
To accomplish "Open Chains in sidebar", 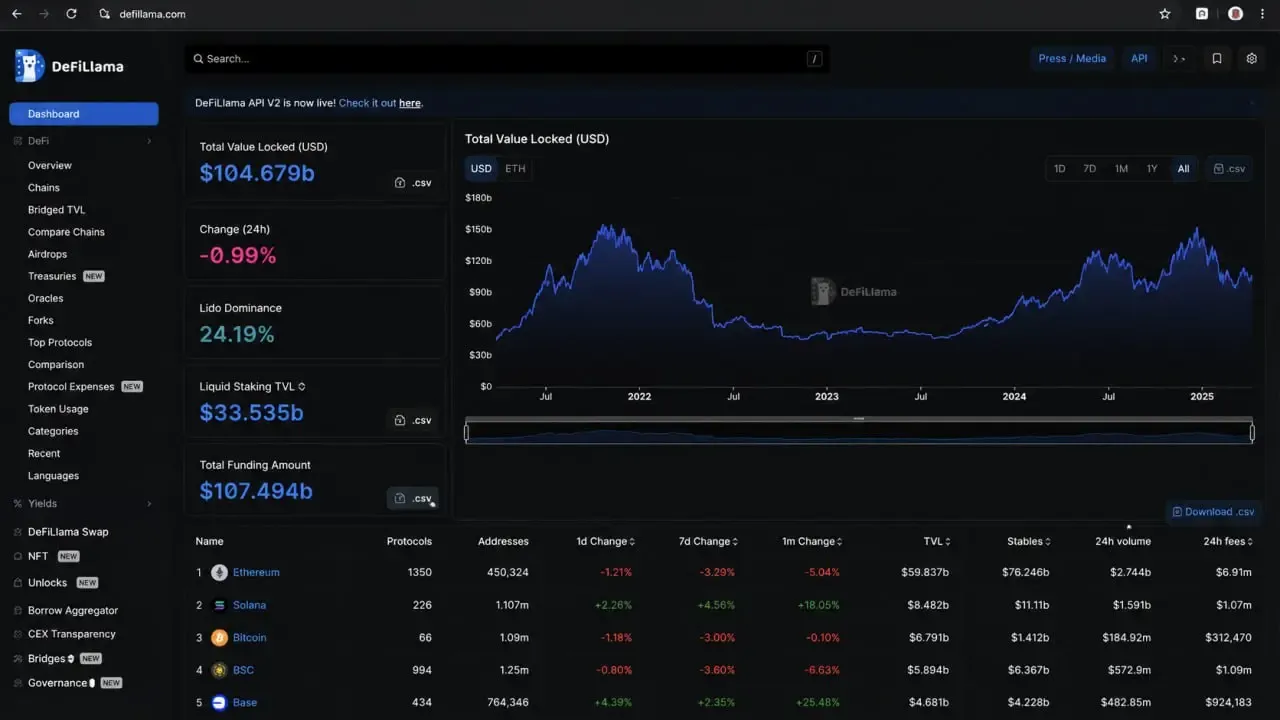I will click(x=44, y=188).
